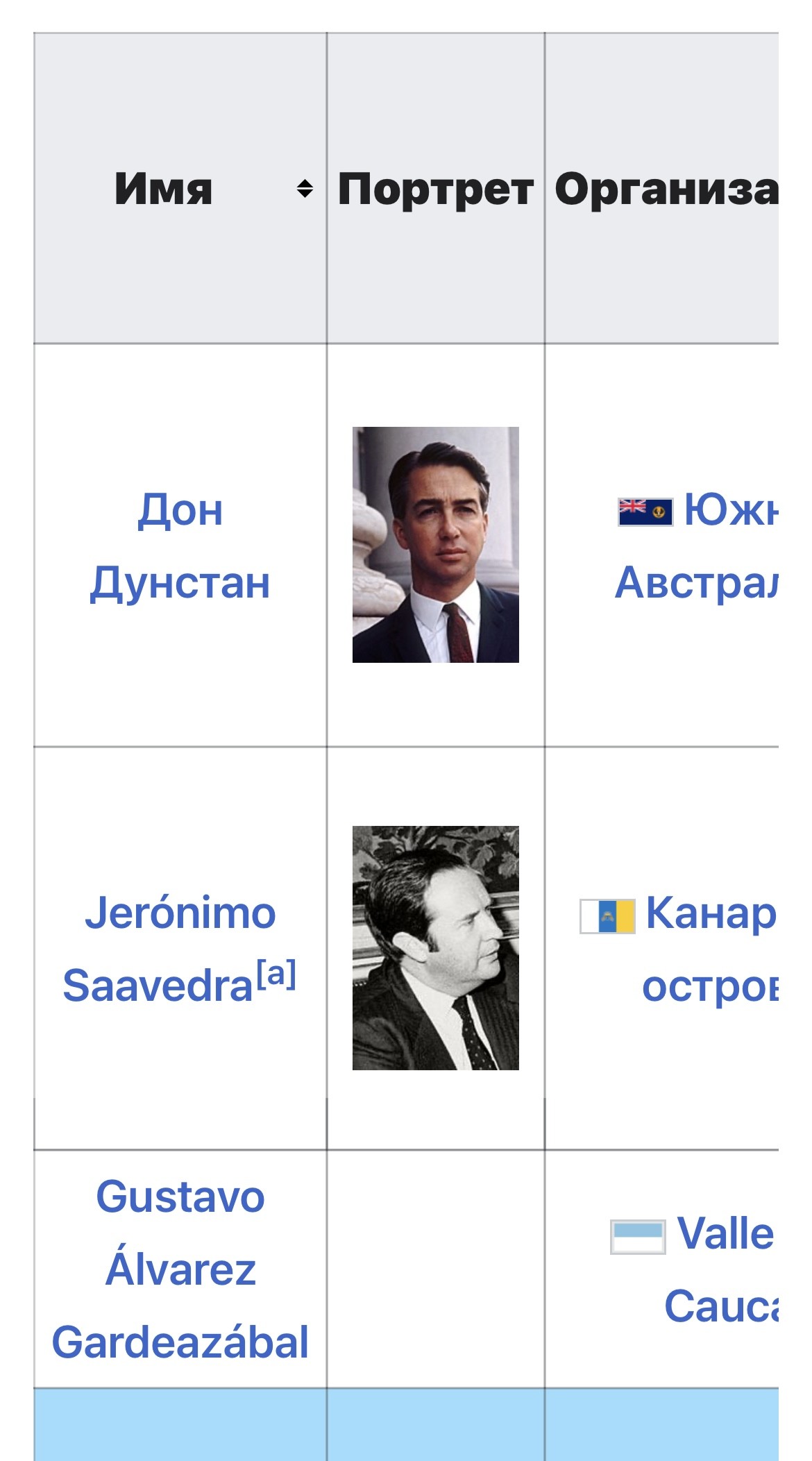Click the South Australia flag icon
The width and height of the screenshot is (812, 1461).
click(645, 512)
